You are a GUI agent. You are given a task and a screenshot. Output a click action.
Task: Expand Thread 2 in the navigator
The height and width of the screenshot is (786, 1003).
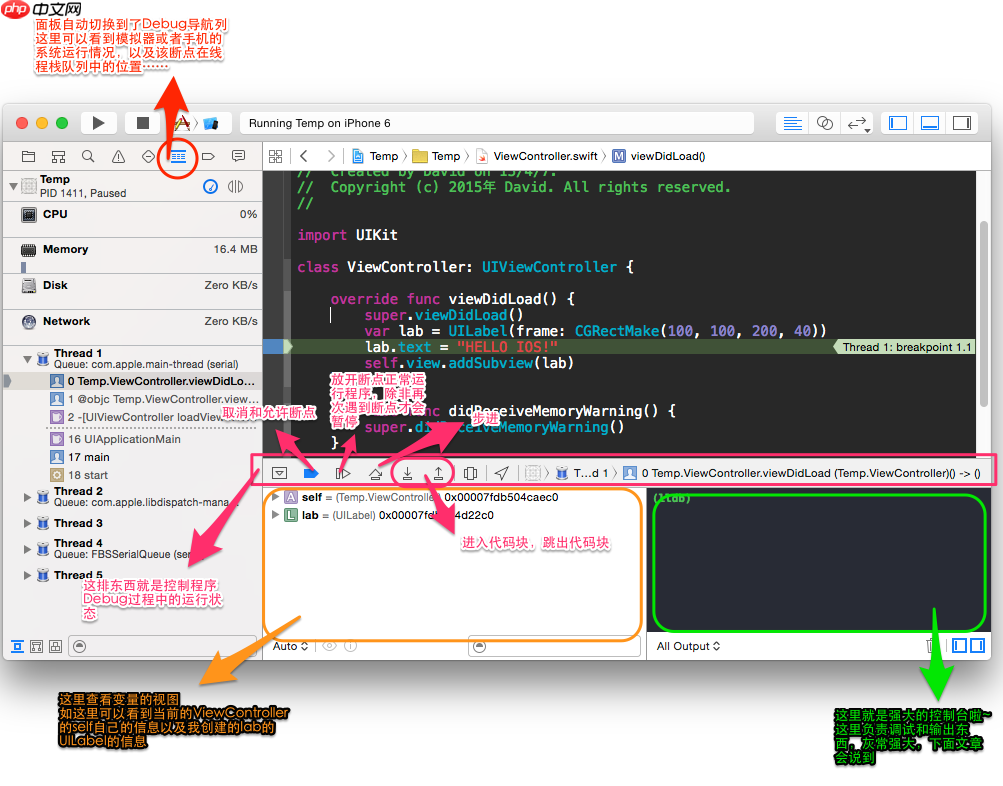point(27,491)
